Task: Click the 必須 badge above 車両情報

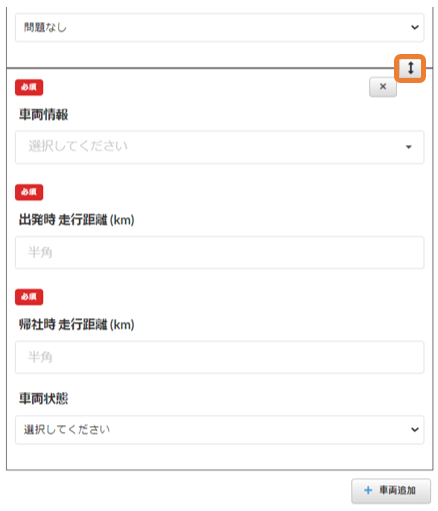Action: 29,87
